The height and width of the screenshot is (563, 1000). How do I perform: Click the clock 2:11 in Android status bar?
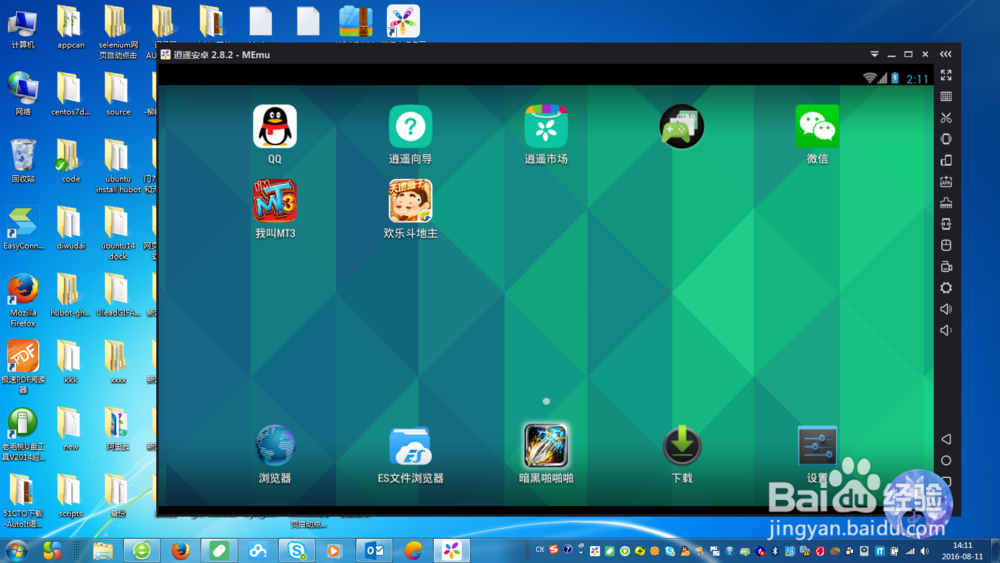pyautogui.click(x=917, y=79)
